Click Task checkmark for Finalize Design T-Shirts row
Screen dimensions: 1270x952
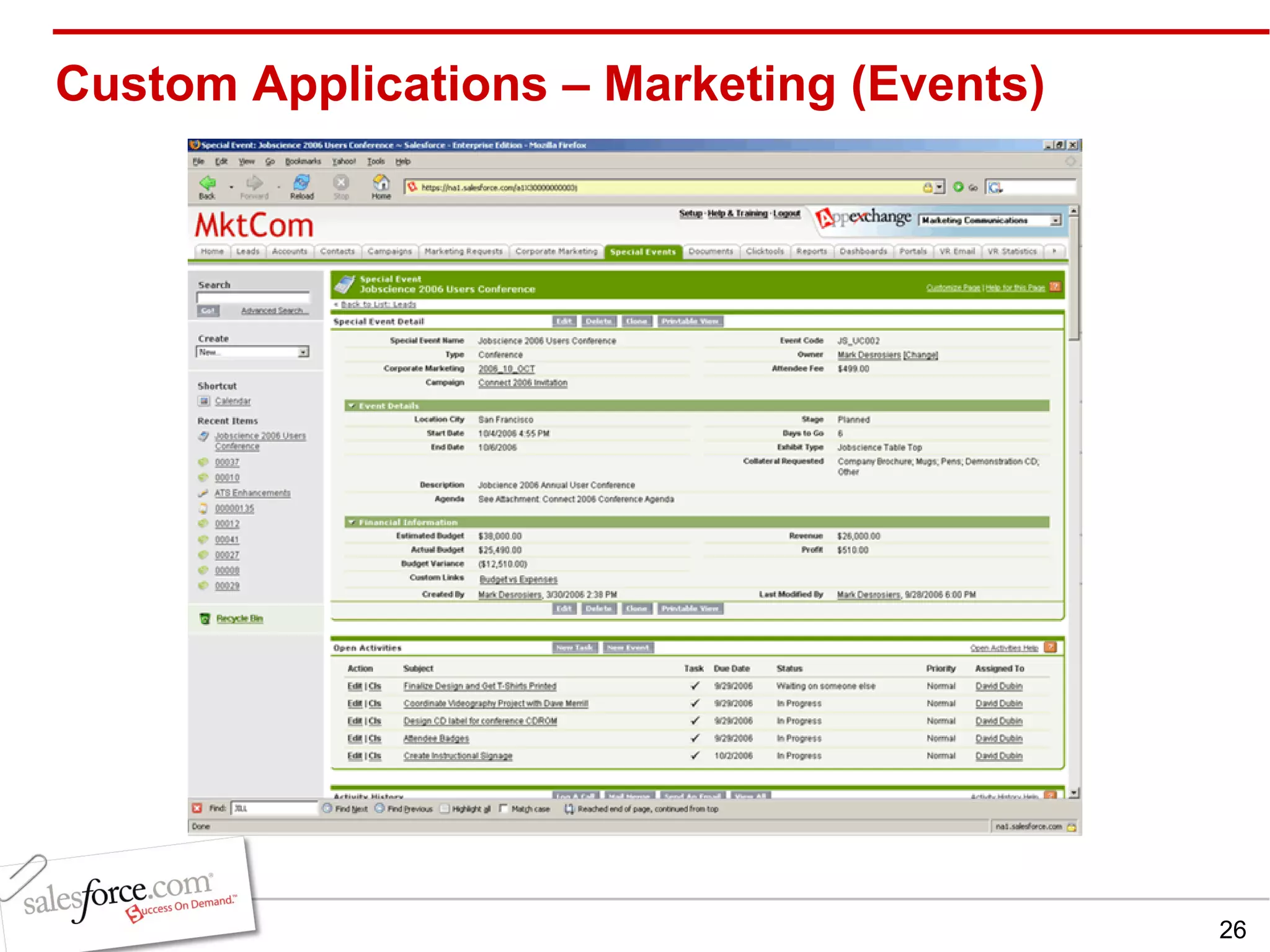tap(695, 686)
